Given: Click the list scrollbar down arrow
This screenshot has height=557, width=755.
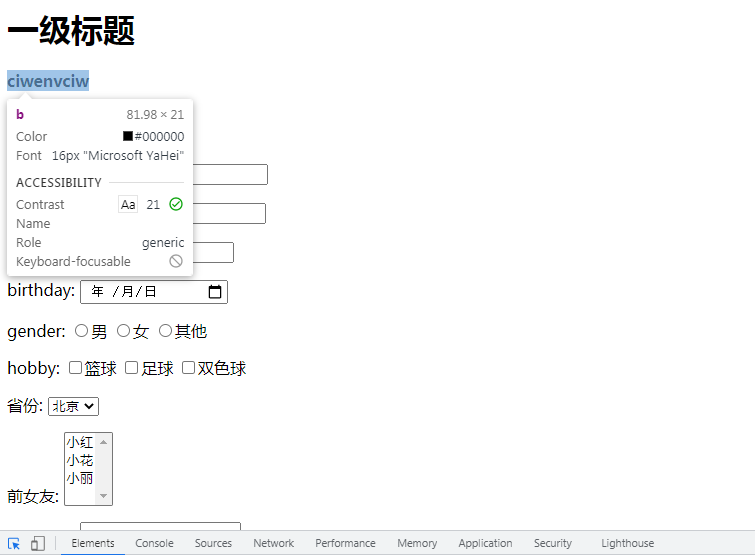Looking at the screenshot, I should (104, 496).
